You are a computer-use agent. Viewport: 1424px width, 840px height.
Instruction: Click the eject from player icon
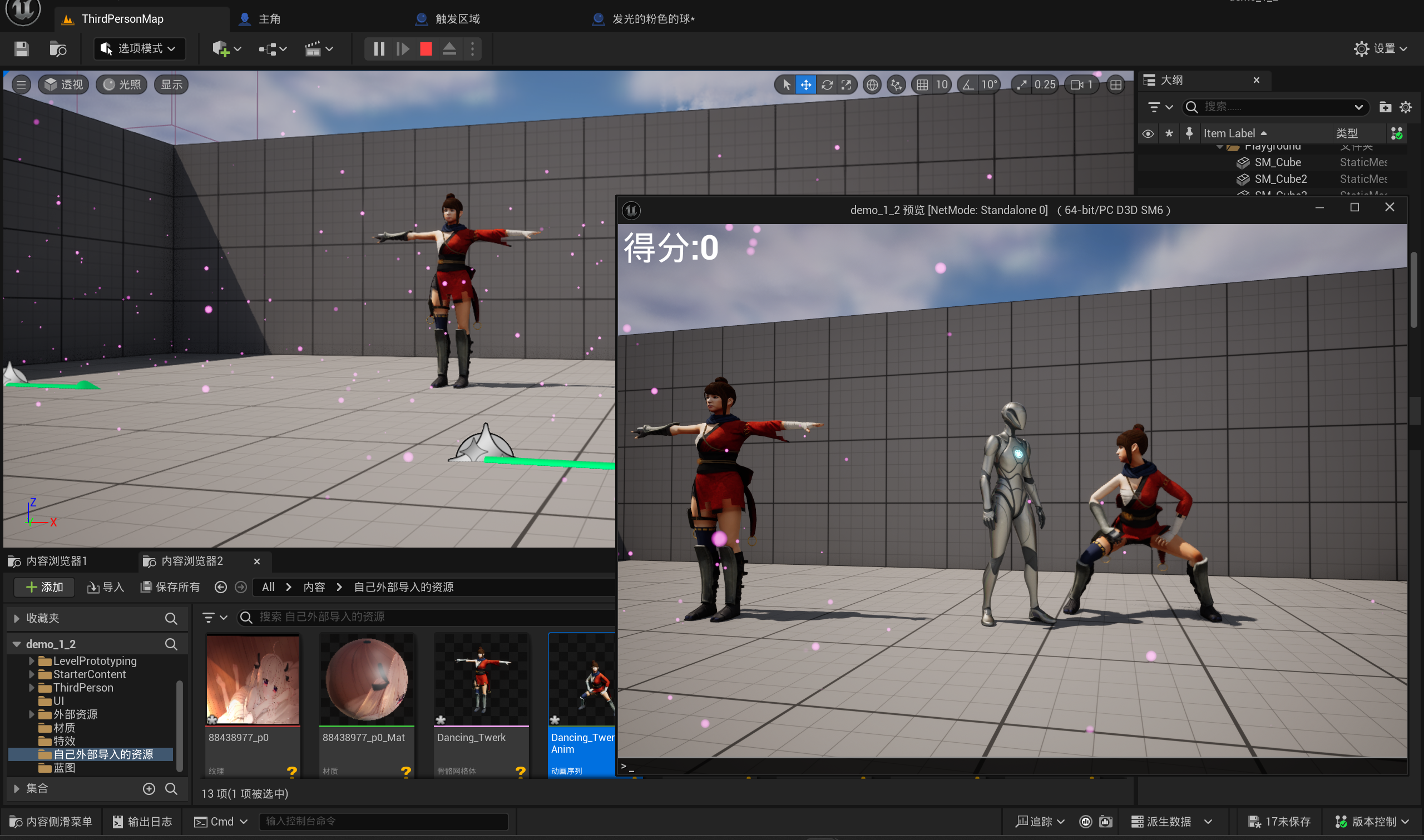coord(449,49)
